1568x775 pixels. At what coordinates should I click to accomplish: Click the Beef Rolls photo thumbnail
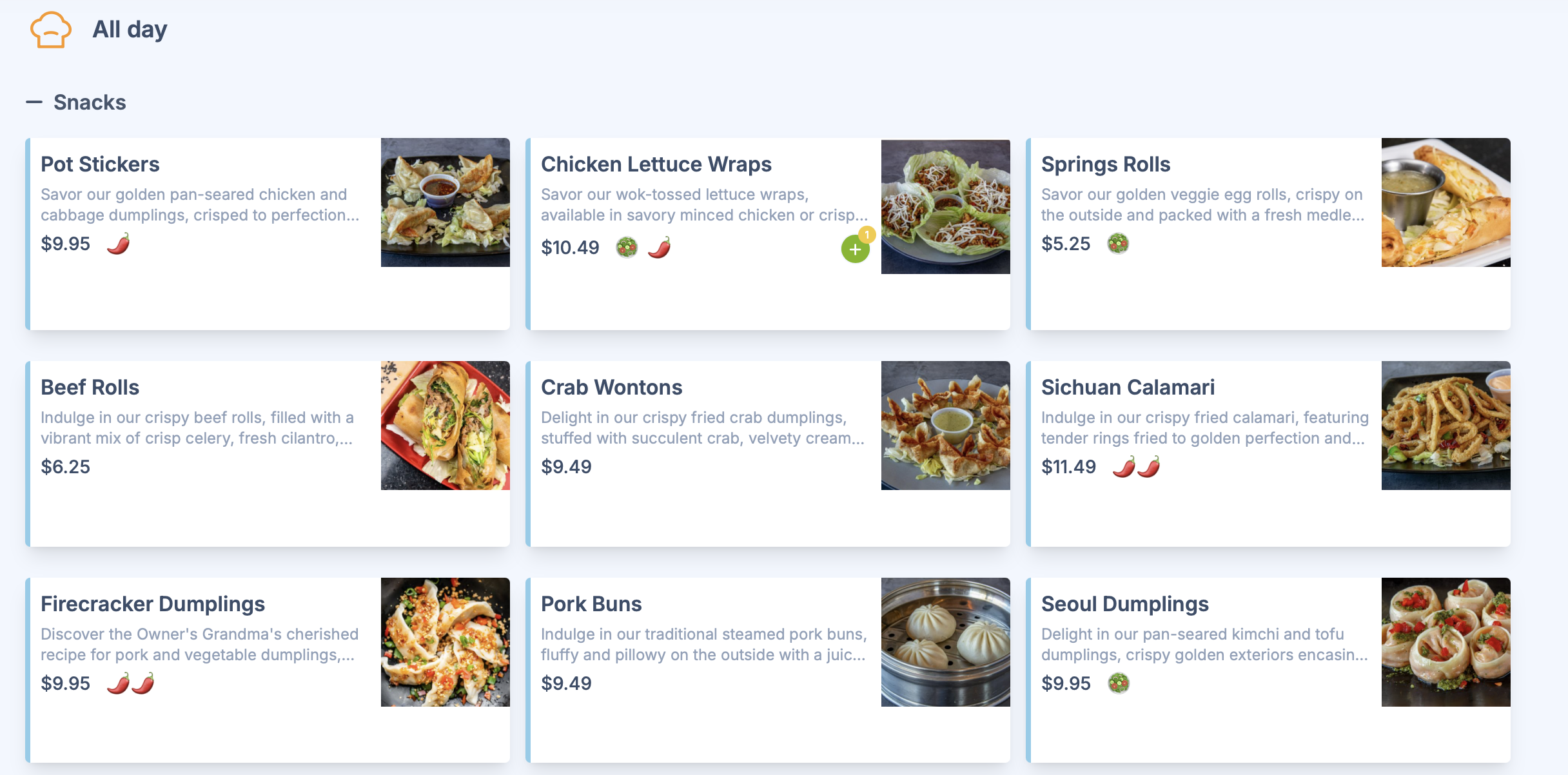(x=445, y=426)
